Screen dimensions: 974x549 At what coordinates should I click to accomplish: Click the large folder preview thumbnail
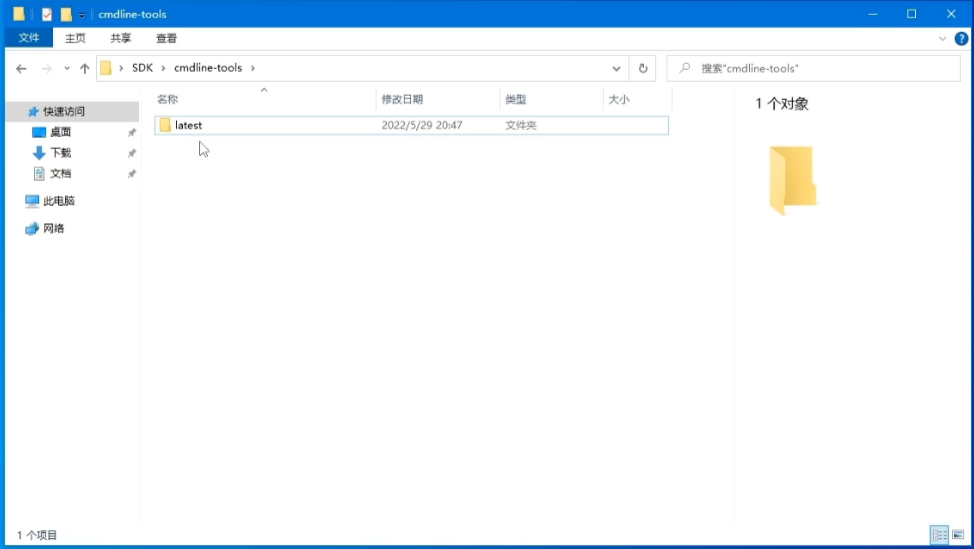(792, 180)
